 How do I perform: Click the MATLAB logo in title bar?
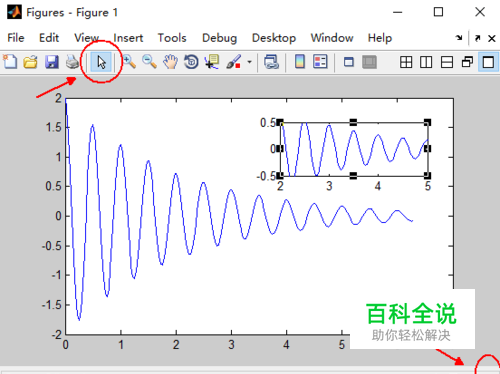tap(14, 12)
